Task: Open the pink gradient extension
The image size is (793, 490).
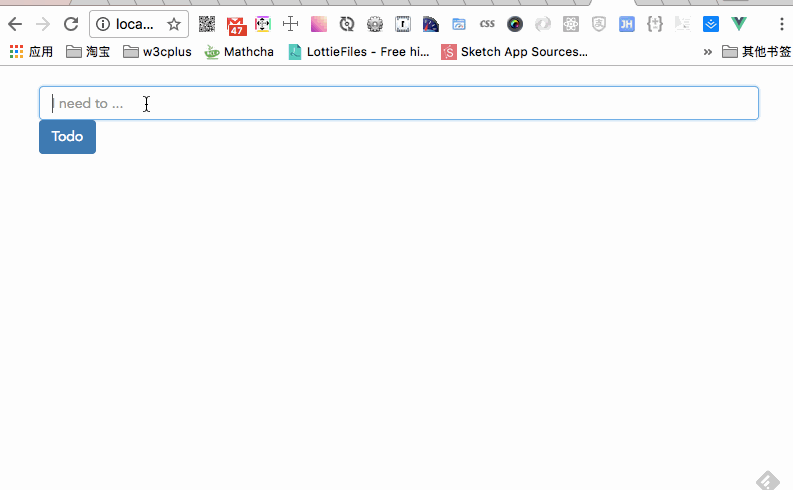Action: point(319,24)
